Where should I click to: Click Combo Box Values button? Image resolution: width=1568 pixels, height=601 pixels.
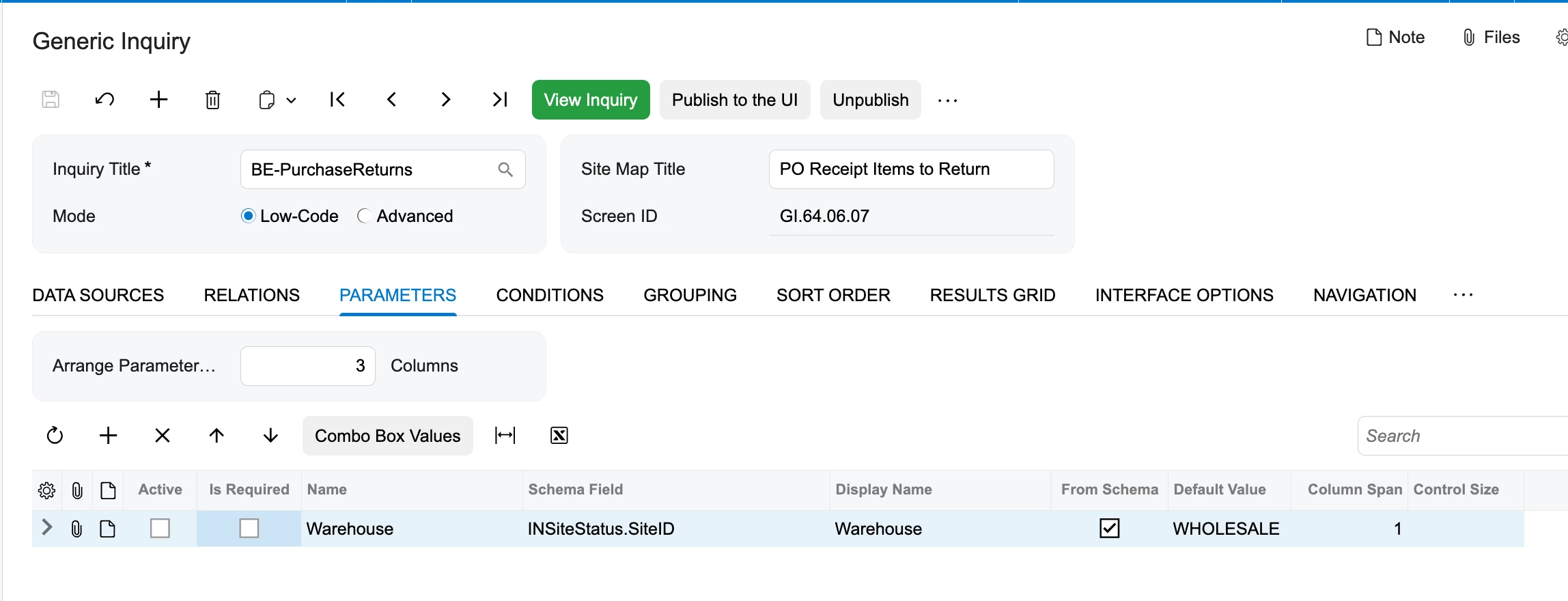coord(388,436)
